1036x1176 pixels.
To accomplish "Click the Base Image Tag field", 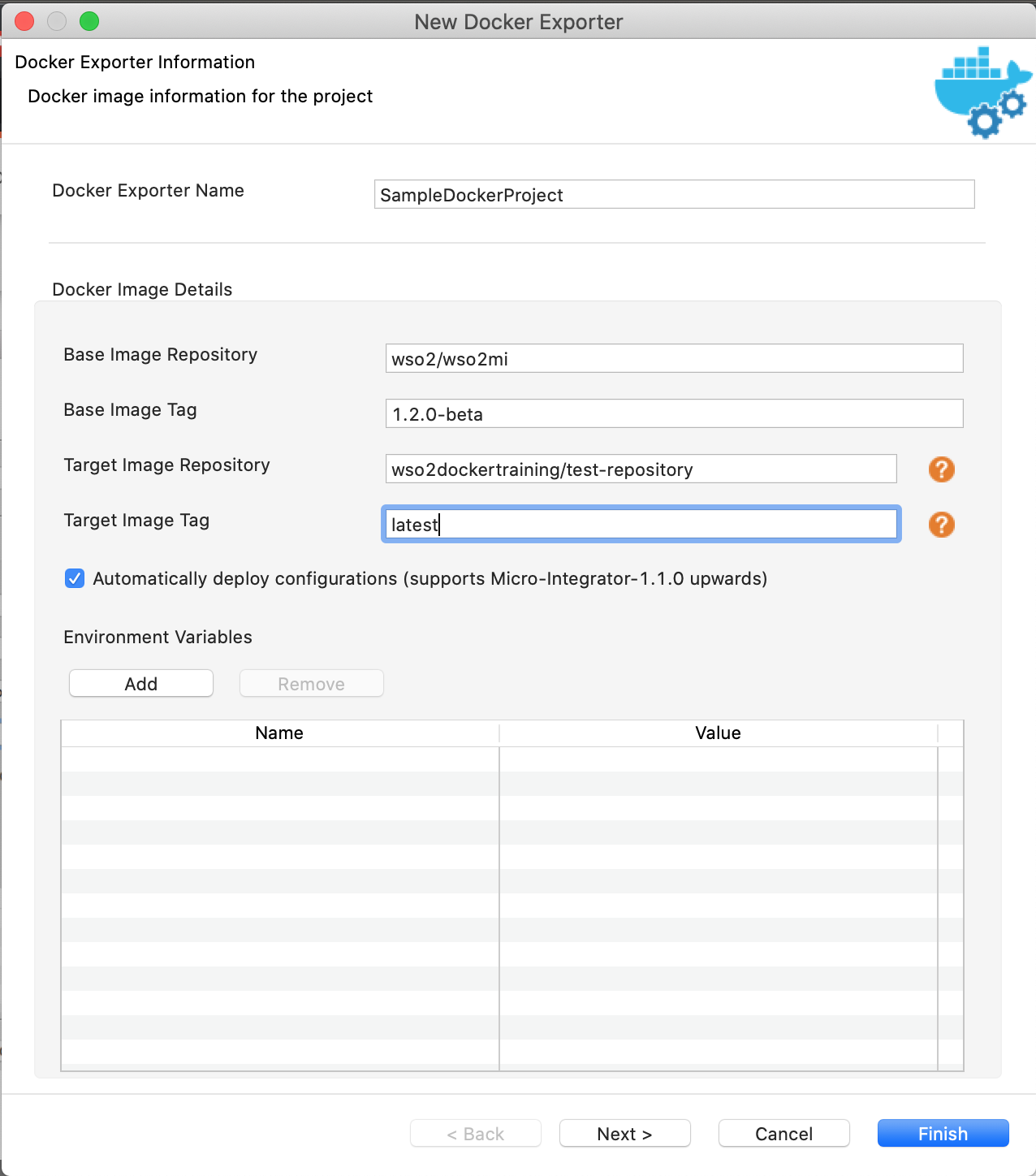I will (x=675, y=413).
